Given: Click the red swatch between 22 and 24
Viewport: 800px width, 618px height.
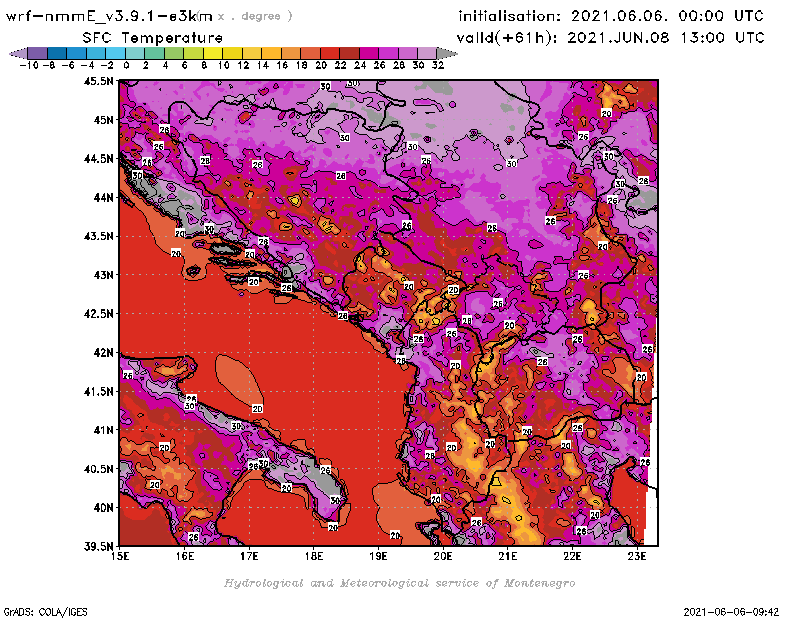Looking at the screenshot, I should coord(350,52).
